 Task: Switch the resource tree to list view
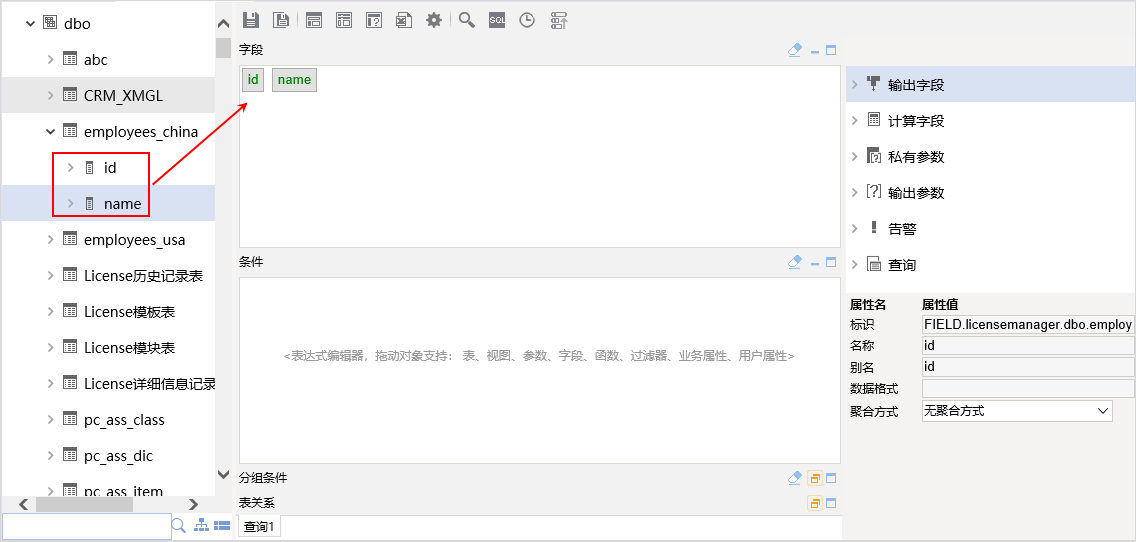[222, 526]
